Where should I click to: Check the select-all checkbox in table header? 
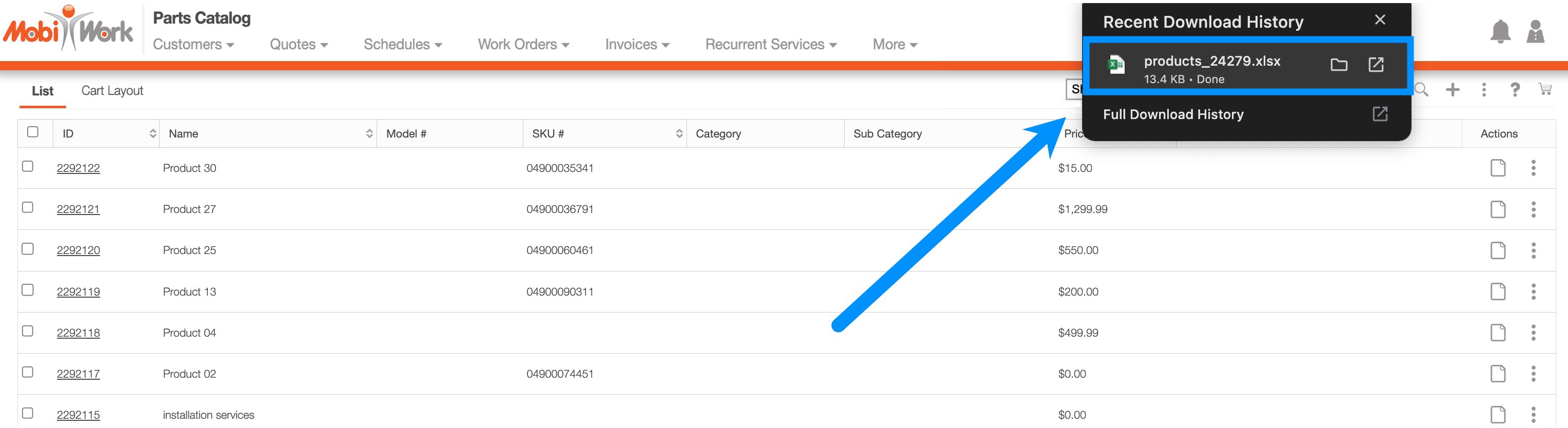pos(33,132)
